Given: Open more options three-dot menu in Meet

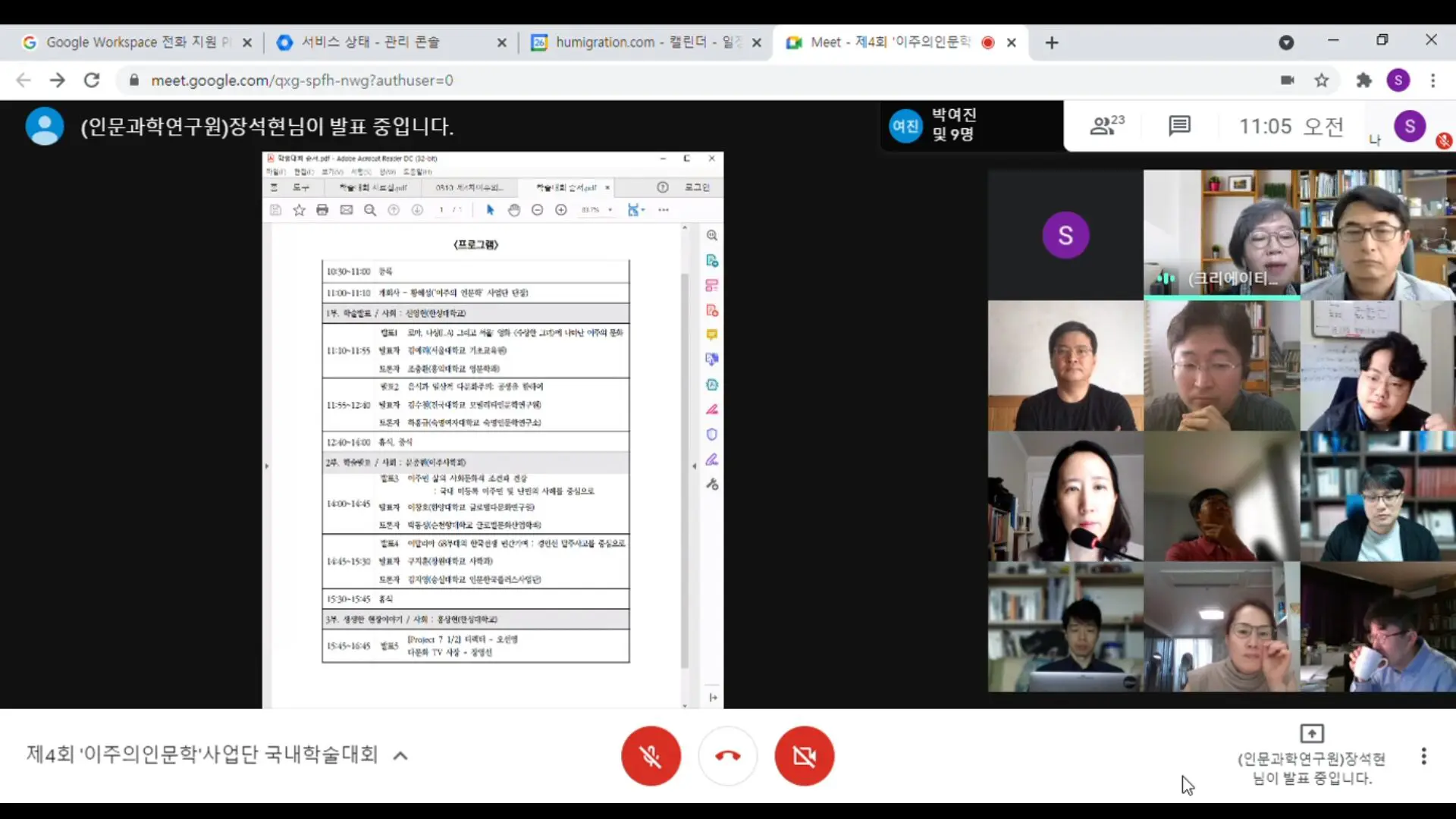Looking at the screenshot, I should click(1423, 756).
